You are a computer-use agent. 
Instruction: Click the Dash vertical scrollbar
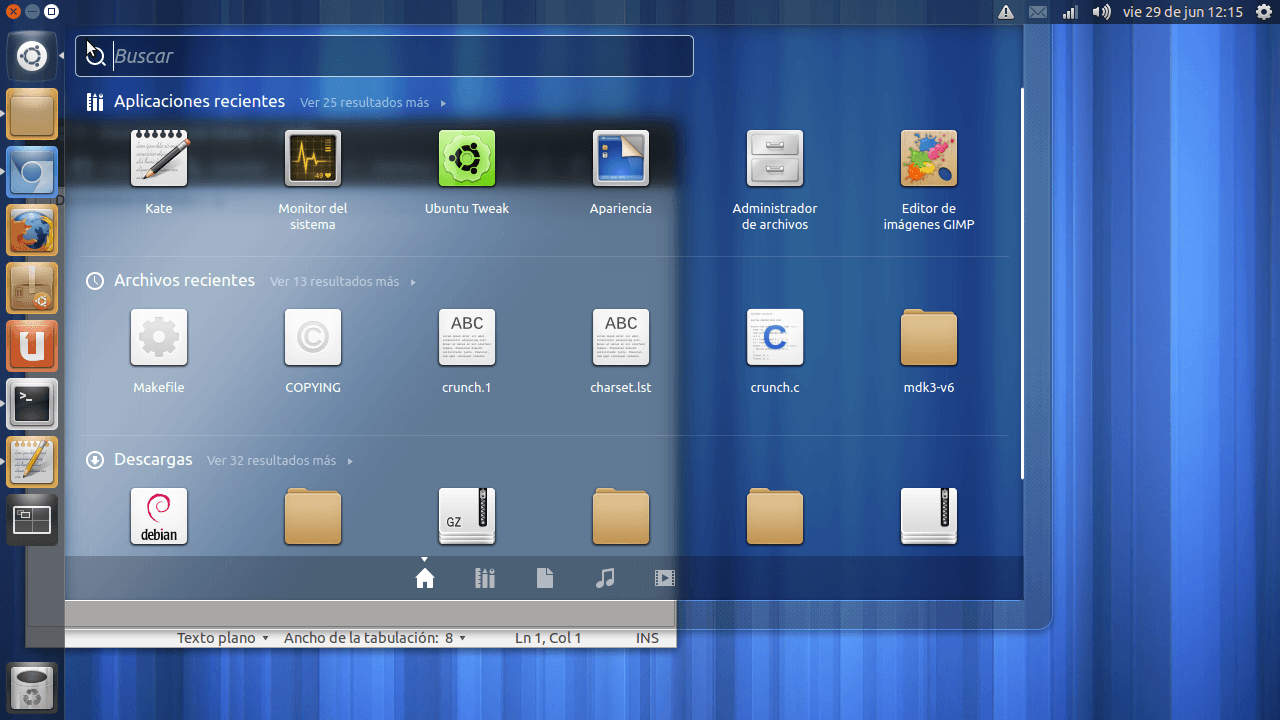pos(1022,284)
